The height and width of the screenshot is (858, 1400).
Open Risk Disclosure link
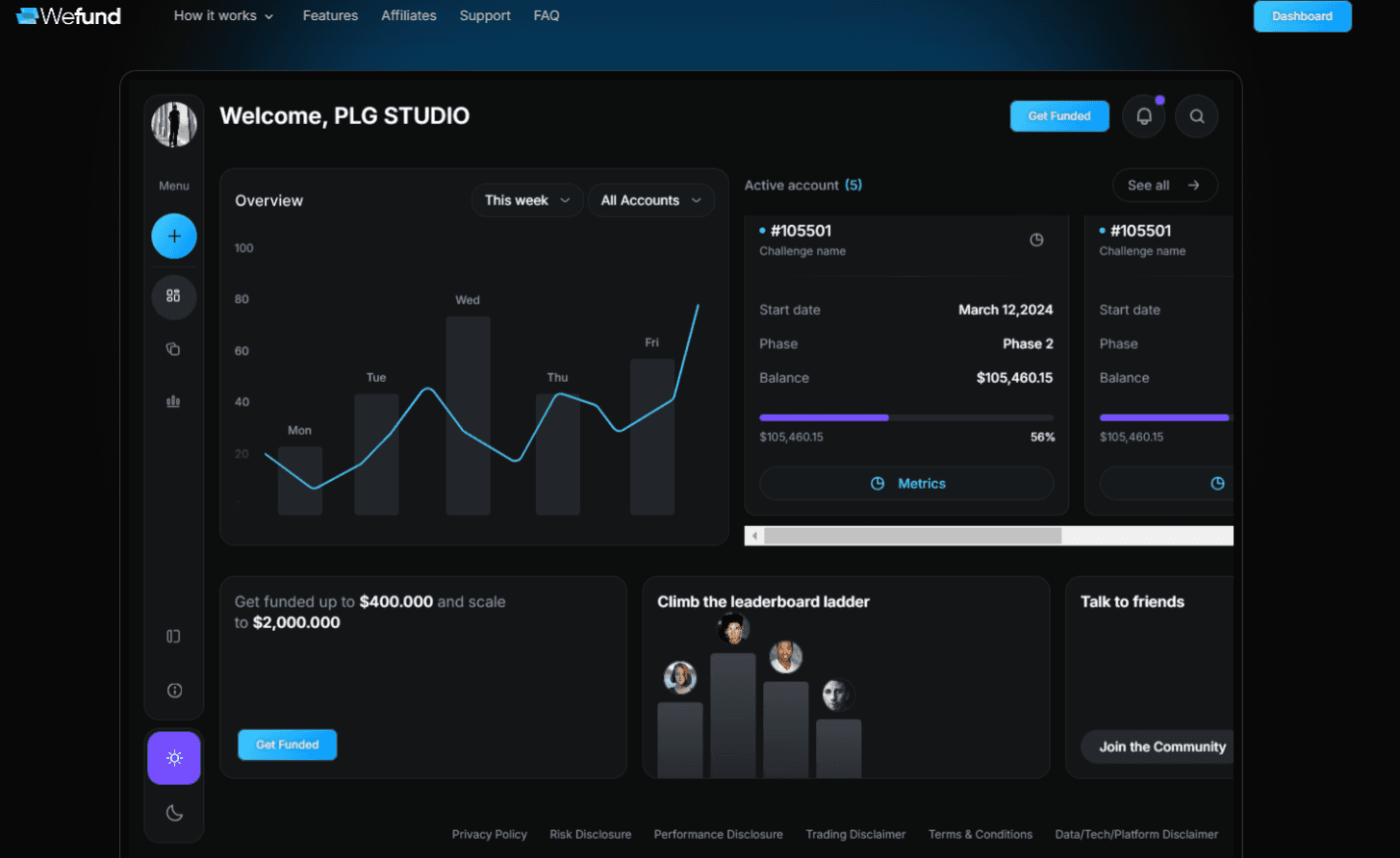click(x=591, y=834)
